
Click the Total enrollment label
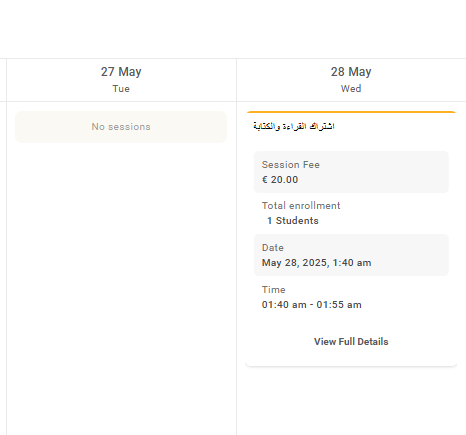[x=301, y=206]
